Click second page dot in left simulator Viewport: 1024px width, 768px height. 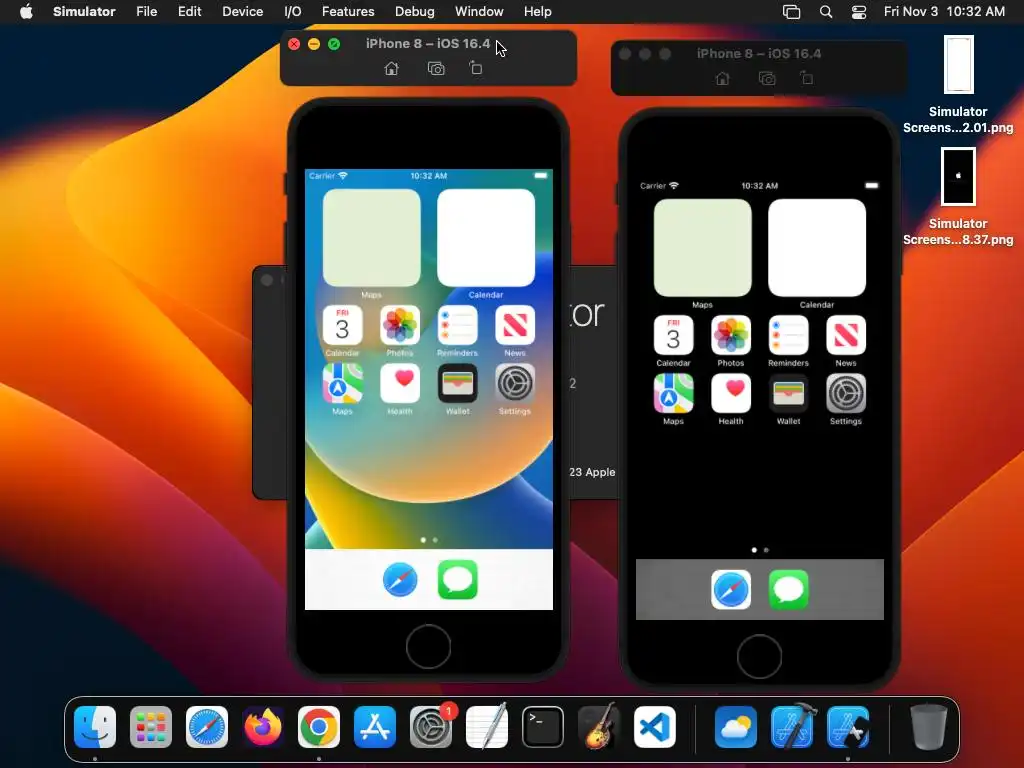click(436, 540)
